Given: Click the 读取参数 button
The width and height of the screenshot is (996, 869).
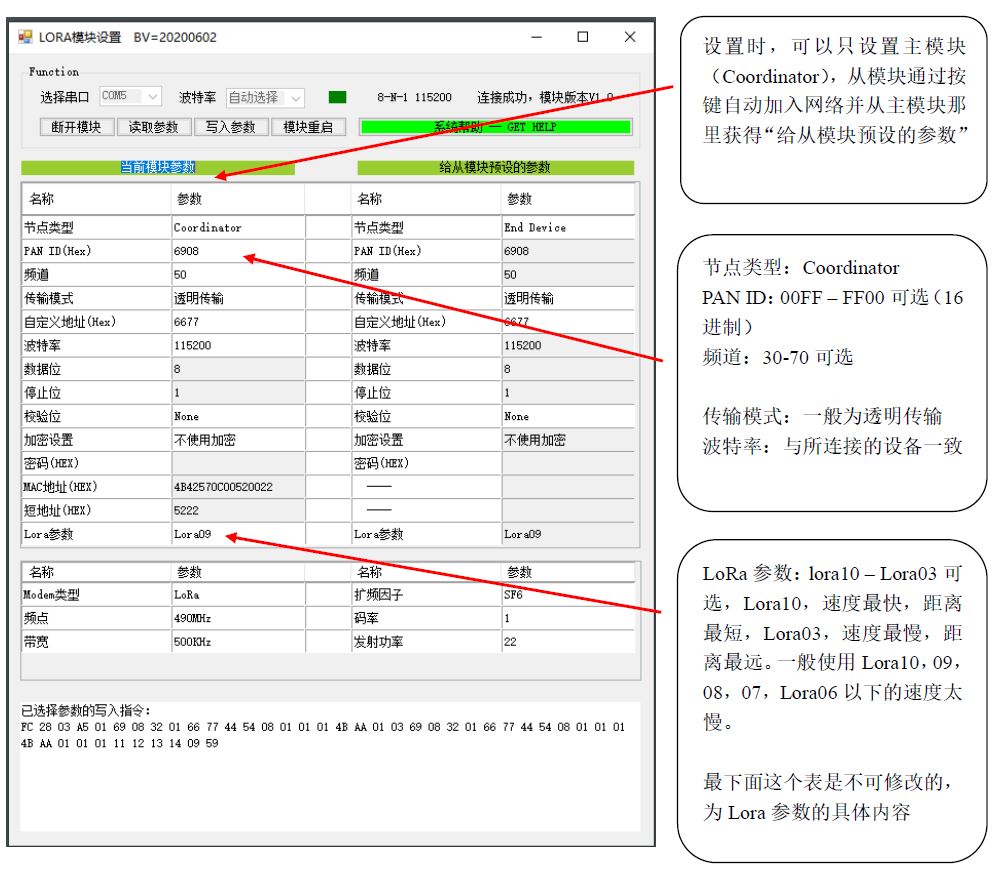Looking at the screenshot, I should (154, 127).
